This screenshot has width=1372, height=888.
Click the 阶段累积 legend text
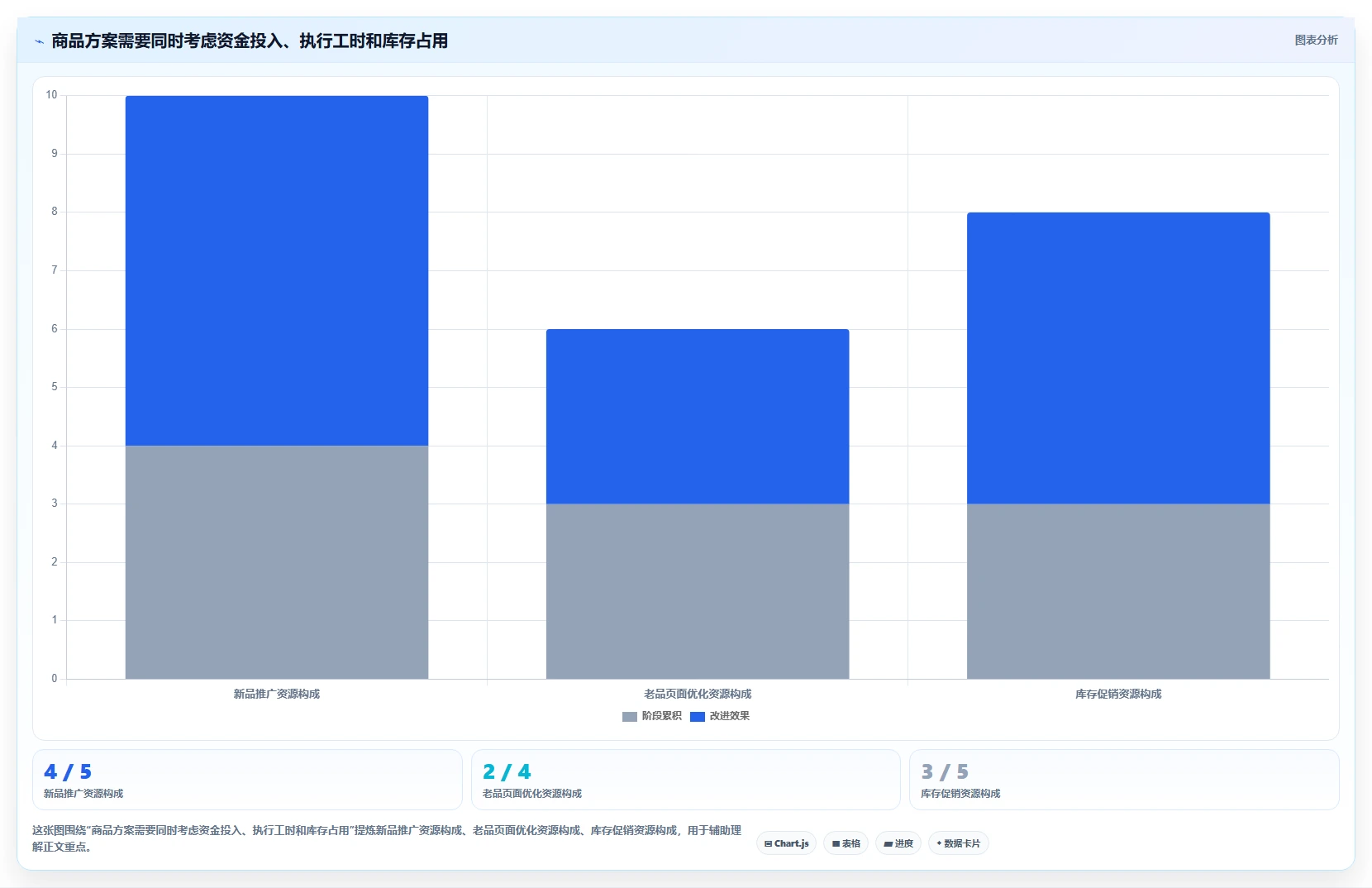(661, 716)
